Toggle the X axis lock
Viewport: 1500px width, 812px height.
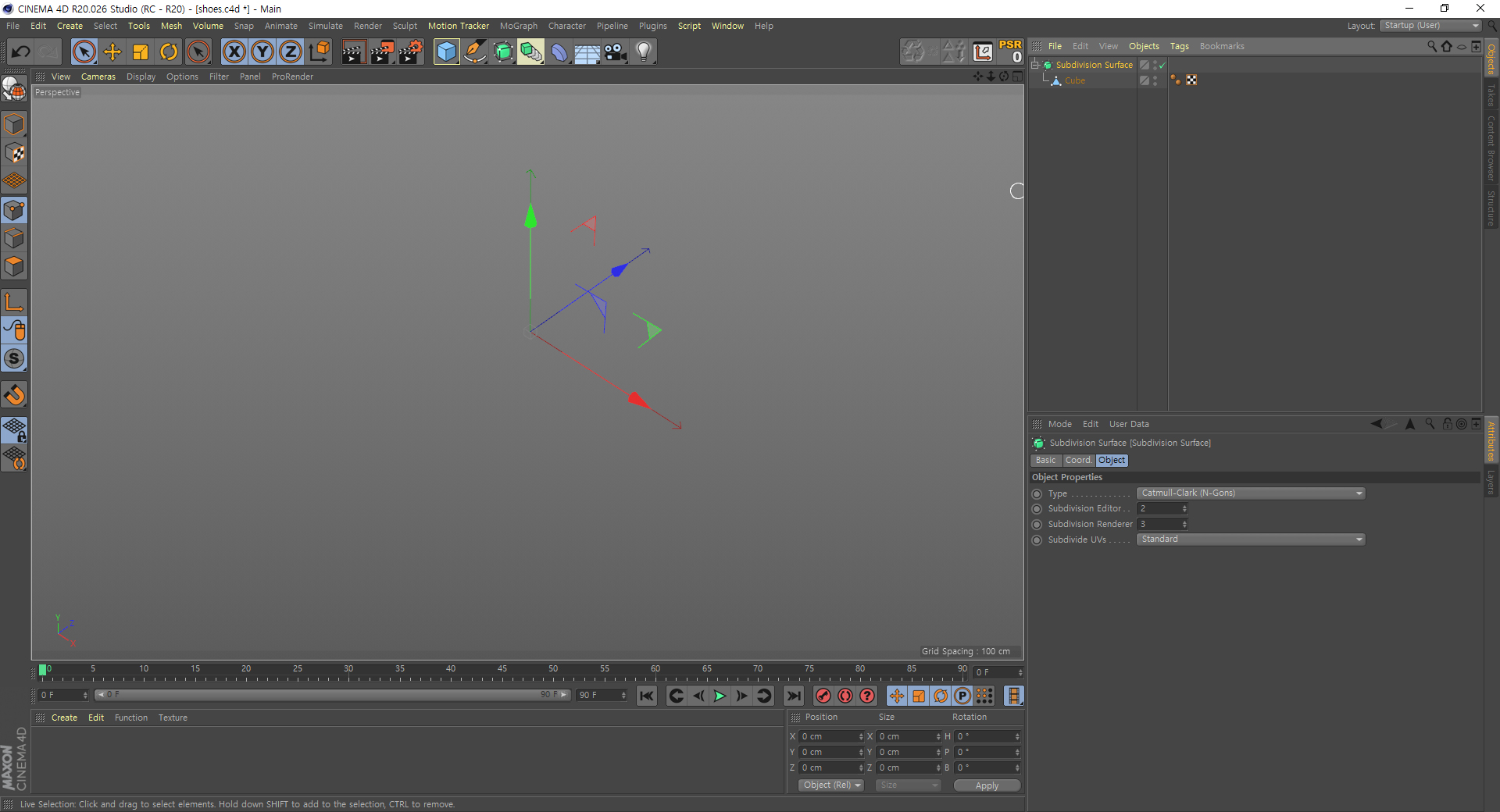coord(234,52)
